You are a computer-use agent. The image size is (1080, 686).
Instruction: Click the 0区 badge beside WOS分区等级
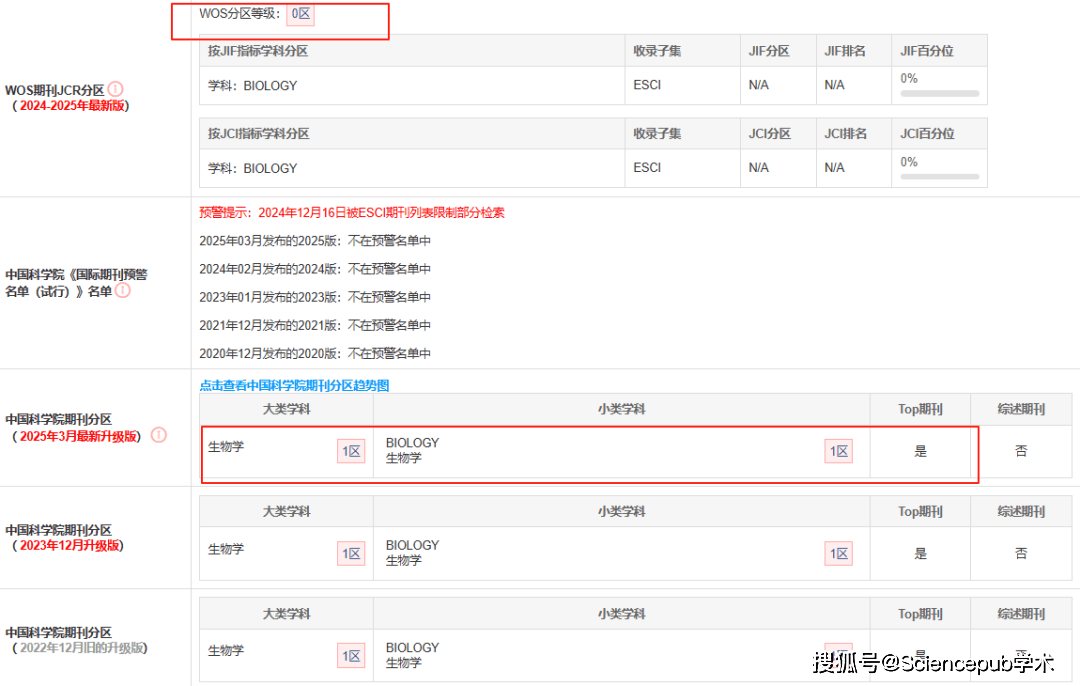point(301,14)
